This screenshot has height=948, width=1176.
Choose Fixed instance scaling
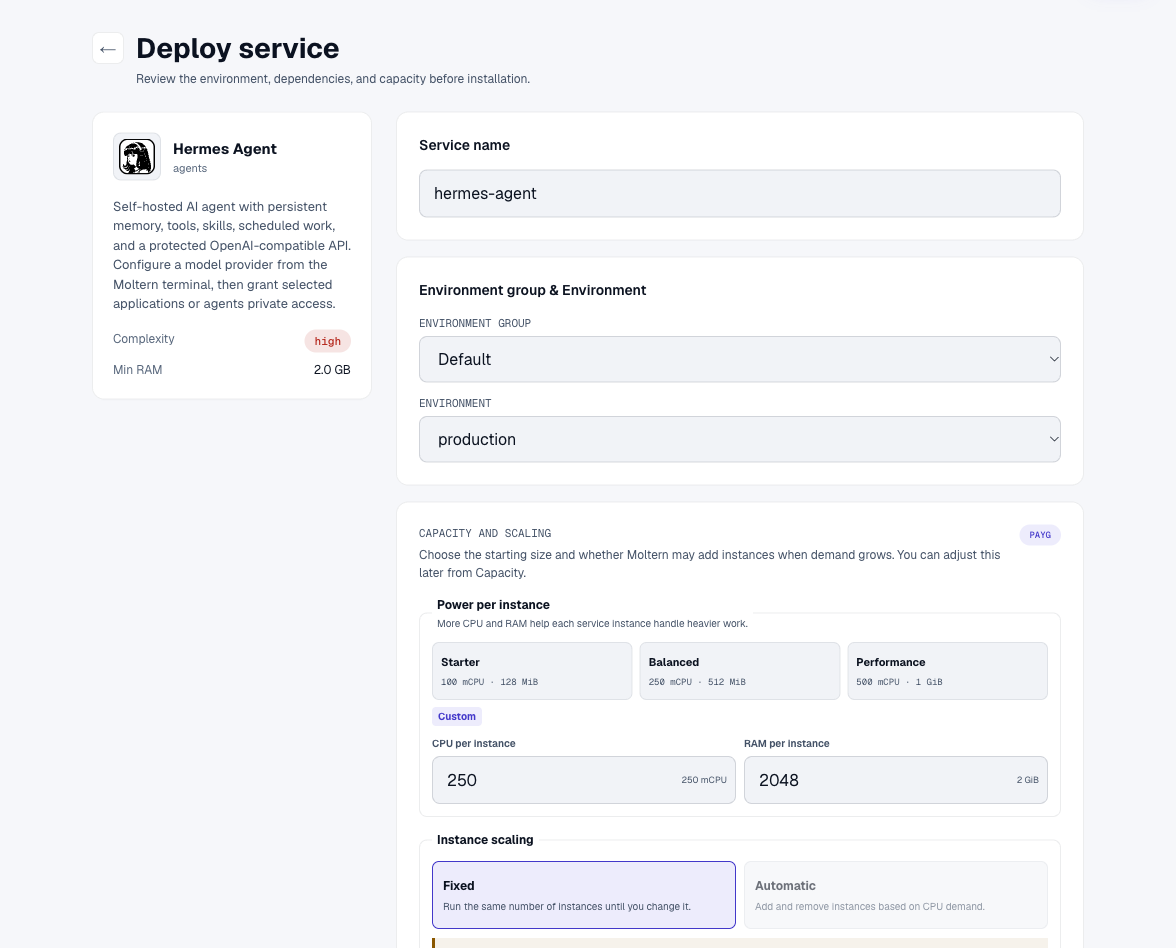(x=584, y=895)
